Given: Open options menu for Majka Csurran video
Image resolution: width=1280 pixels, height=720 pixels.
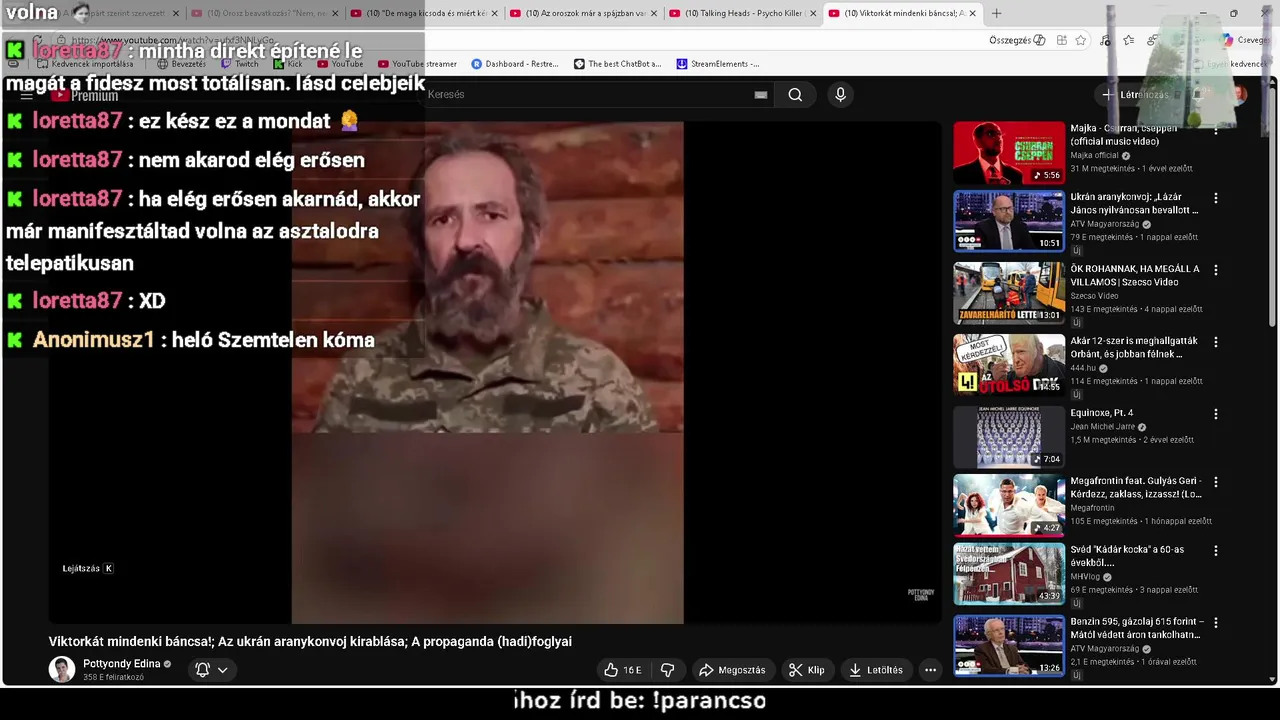Looking at the screenshot, I should coord(1216,130).
